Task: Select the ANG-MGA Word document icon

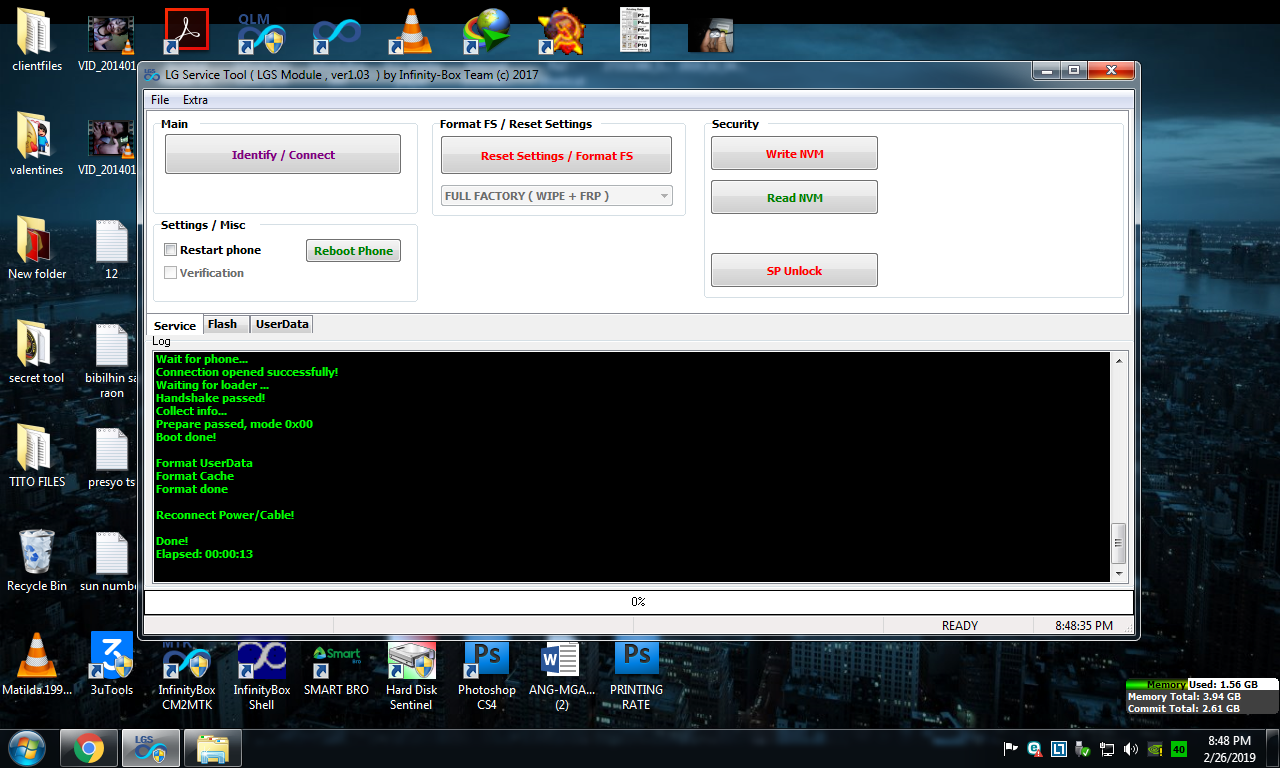Action: point(561,676)
